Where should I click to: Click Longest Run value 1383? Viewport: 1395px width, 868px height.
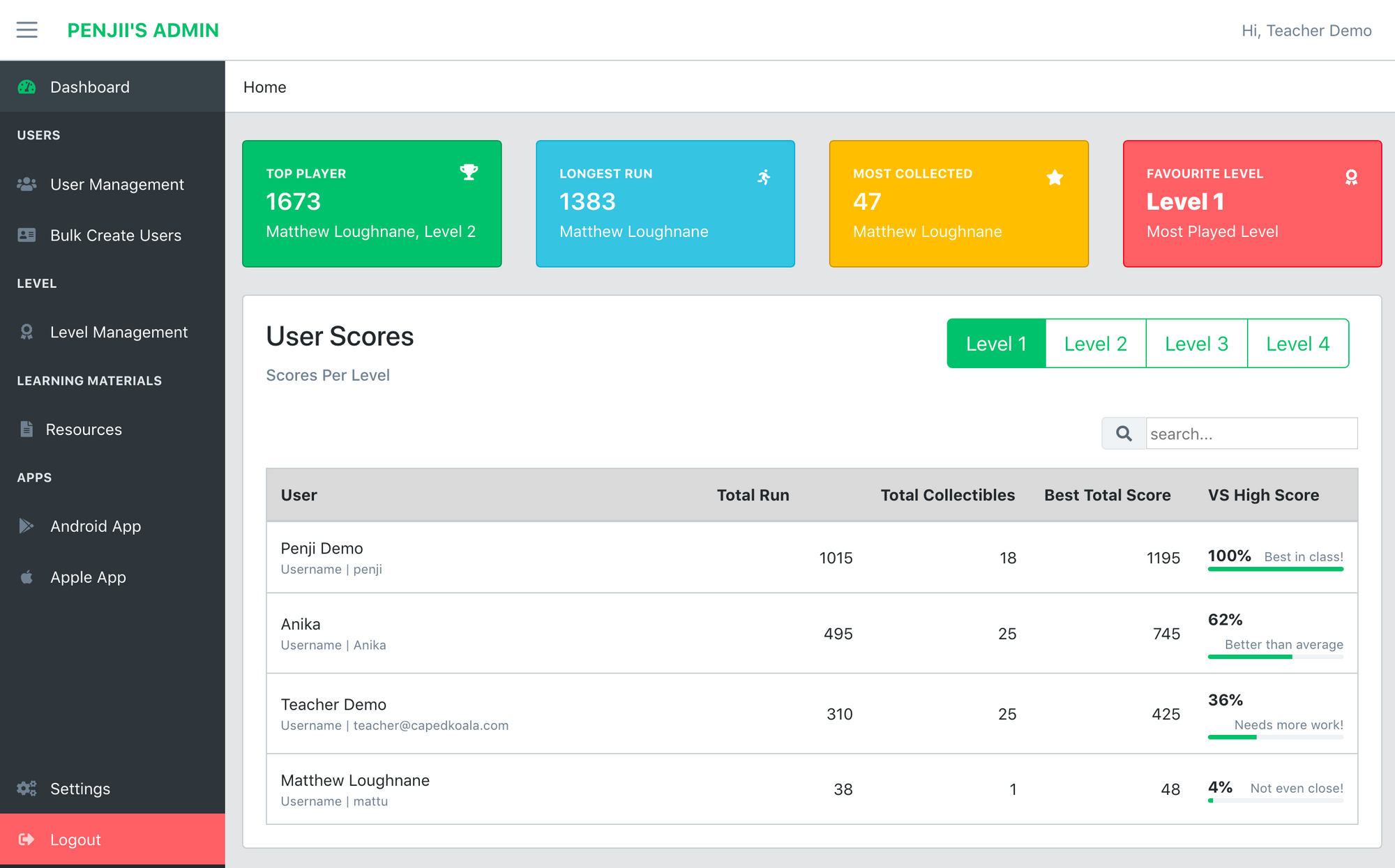click(587, 201)
